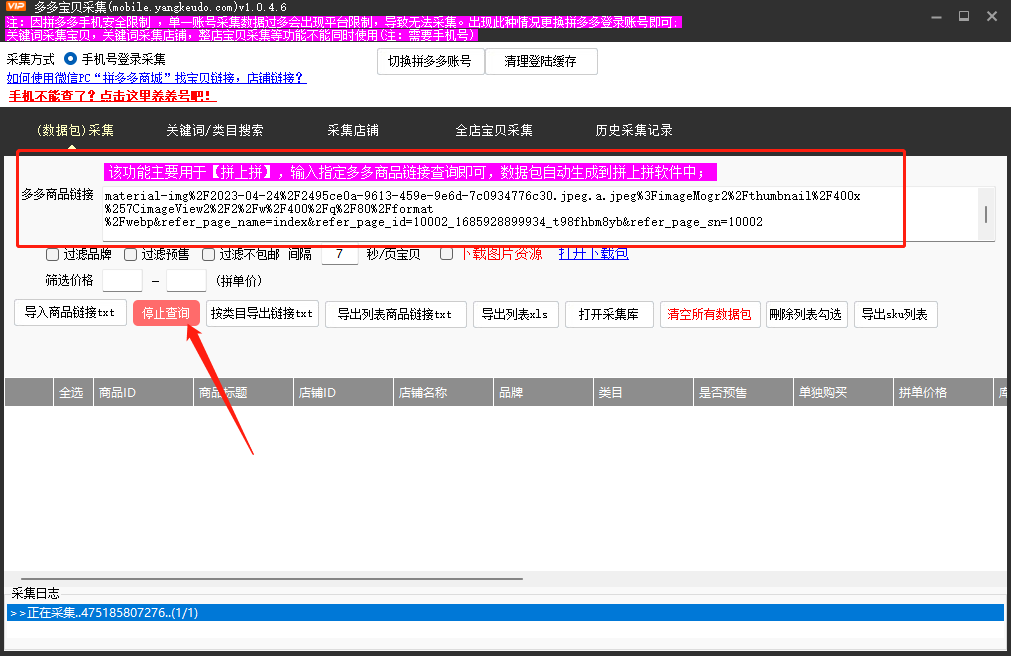1011x656 pixels.
Task: Click 清理登陆缓存 button
Action: point(541,61)
